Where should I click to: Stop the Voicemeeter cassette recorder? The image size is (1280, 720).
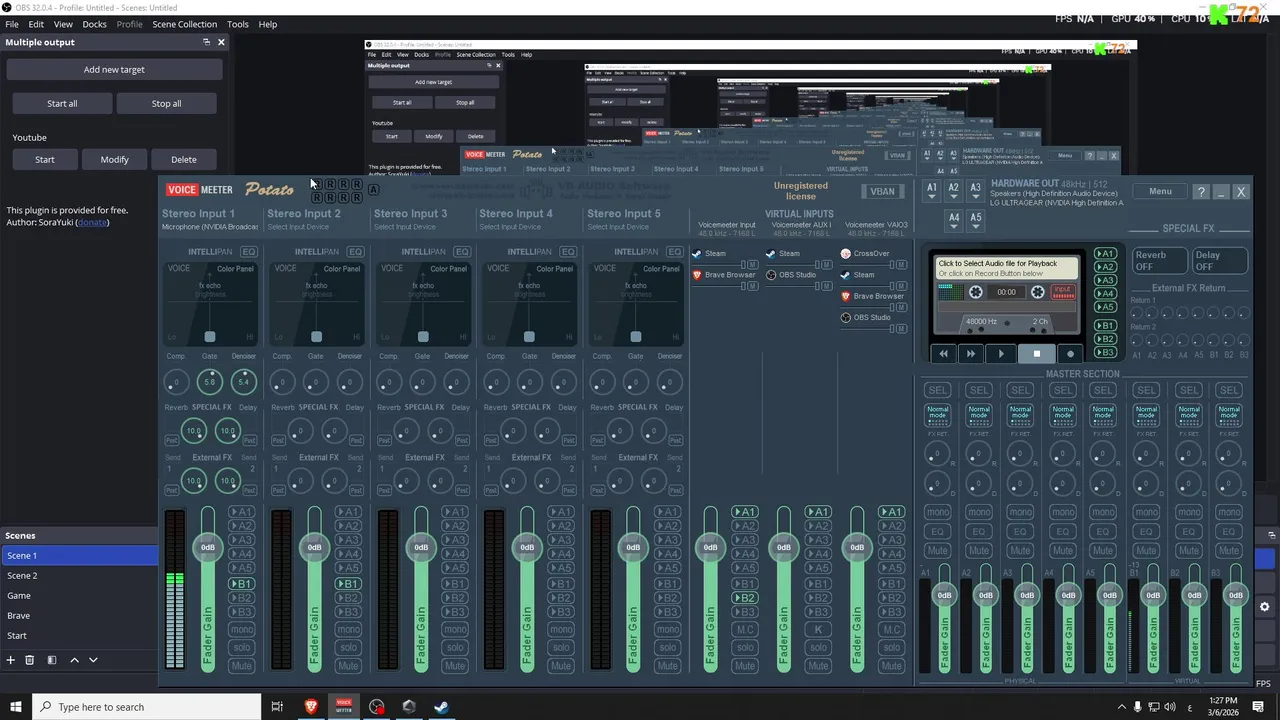tap(1036, 354)
